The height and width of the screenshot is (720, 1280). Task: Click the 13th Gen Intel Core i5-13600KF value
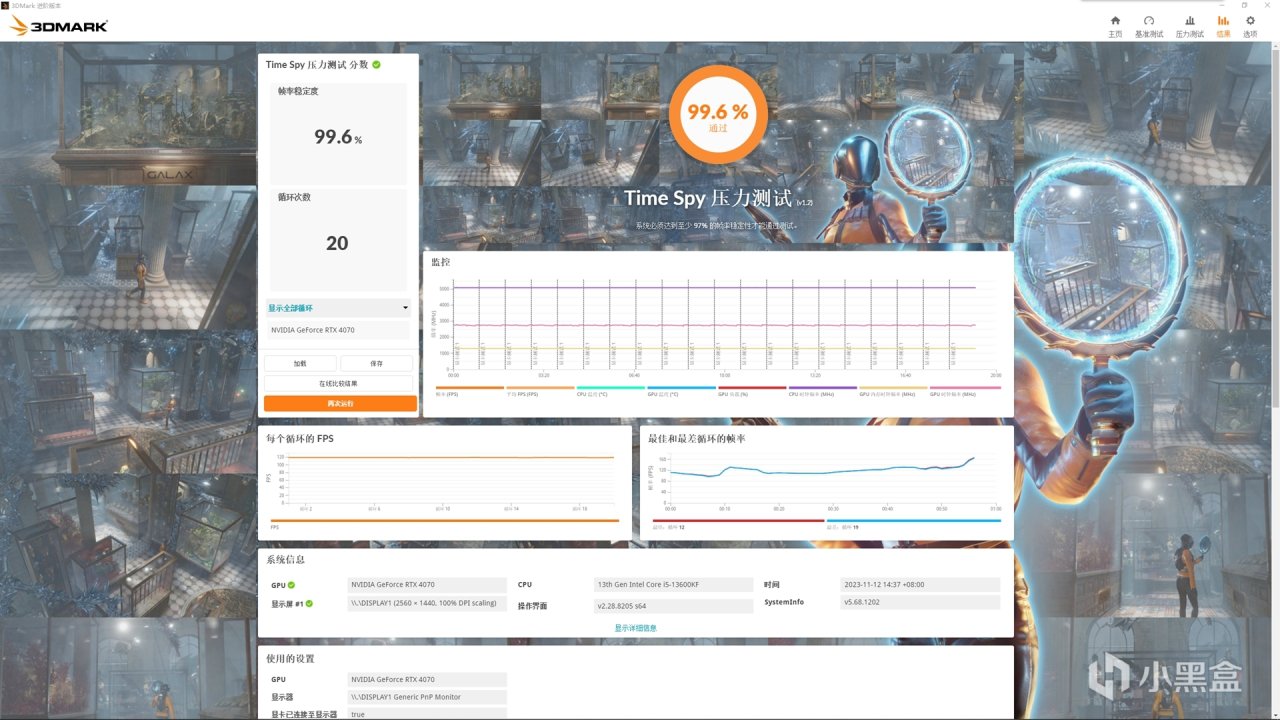(x=673, y=585)
